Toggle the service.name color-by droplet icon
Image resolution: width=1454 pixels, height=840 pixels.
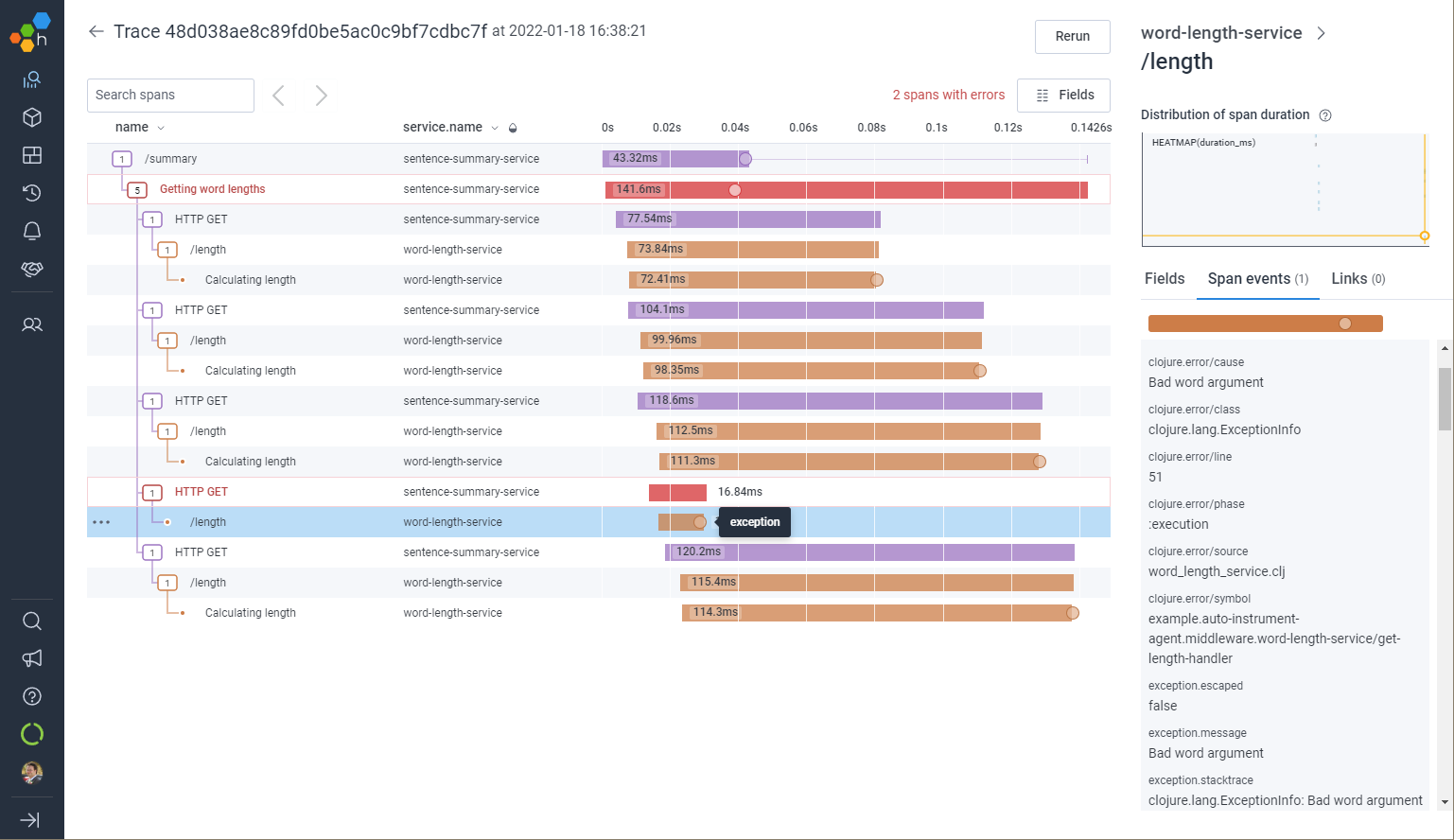coord(513,128)
